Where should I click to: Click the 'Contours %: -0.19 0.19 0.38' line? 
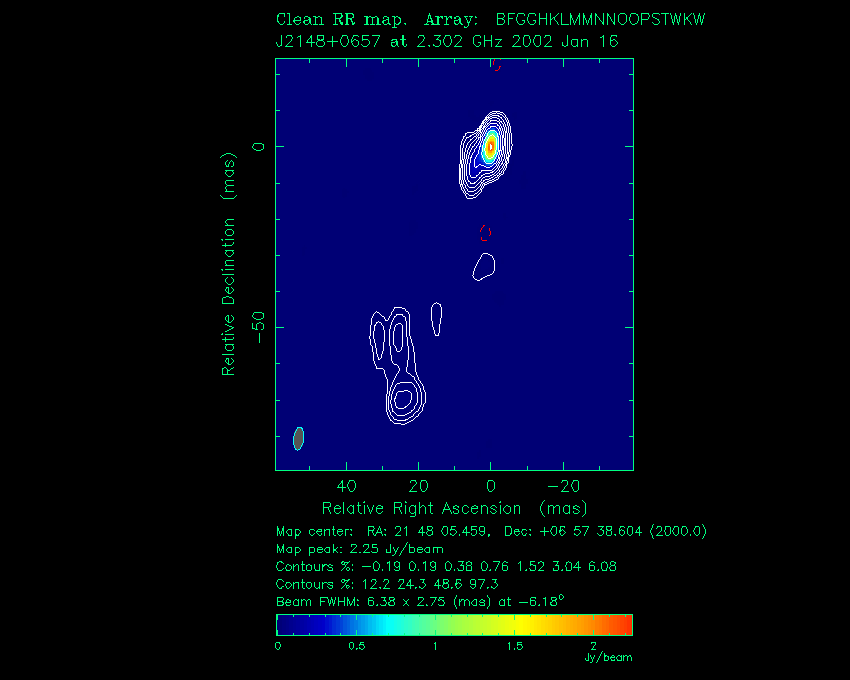click(446, 567)
